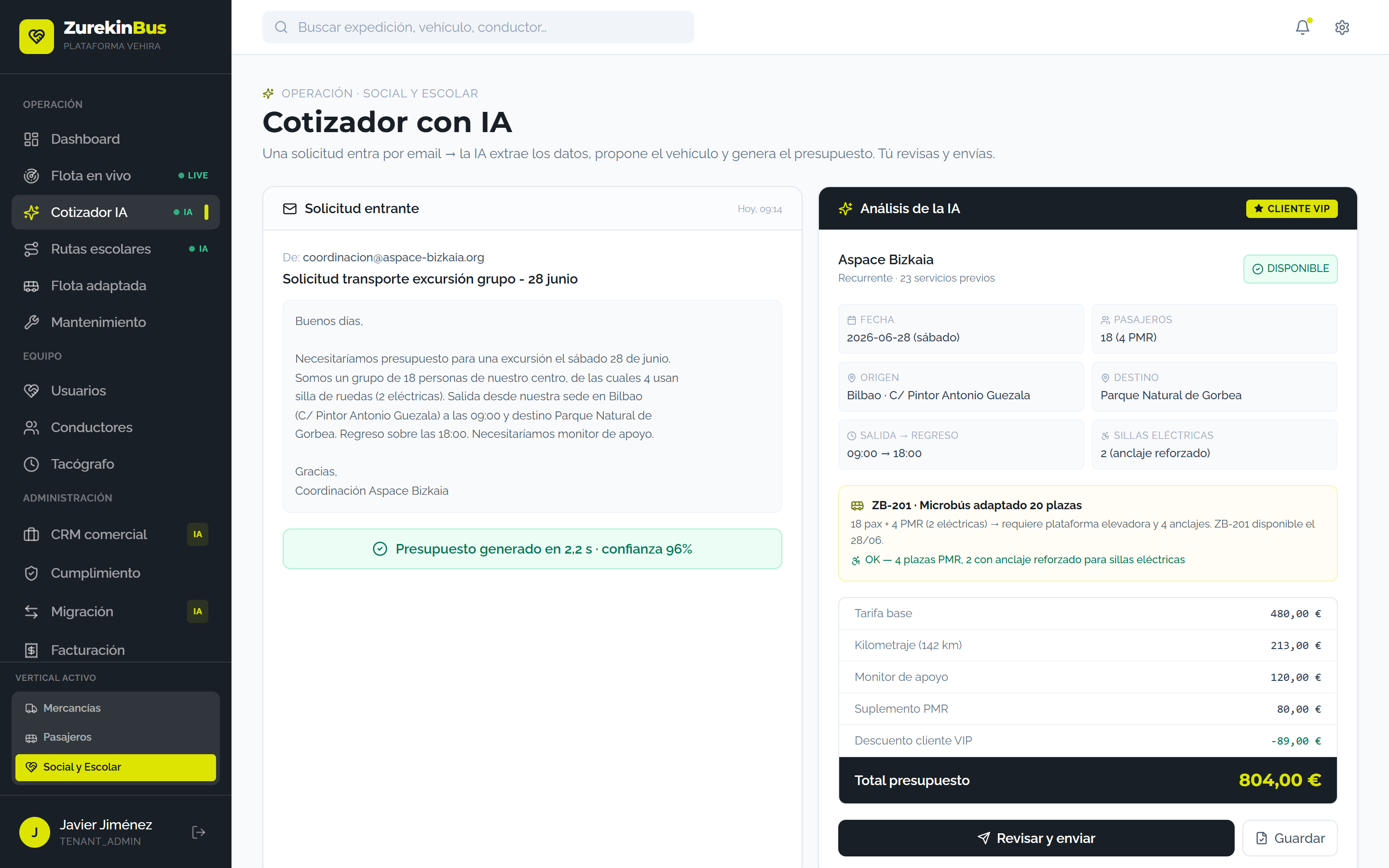Click the Hoy, 09:14 timestamp
The image size is (1389, 868).
(759, 209)
